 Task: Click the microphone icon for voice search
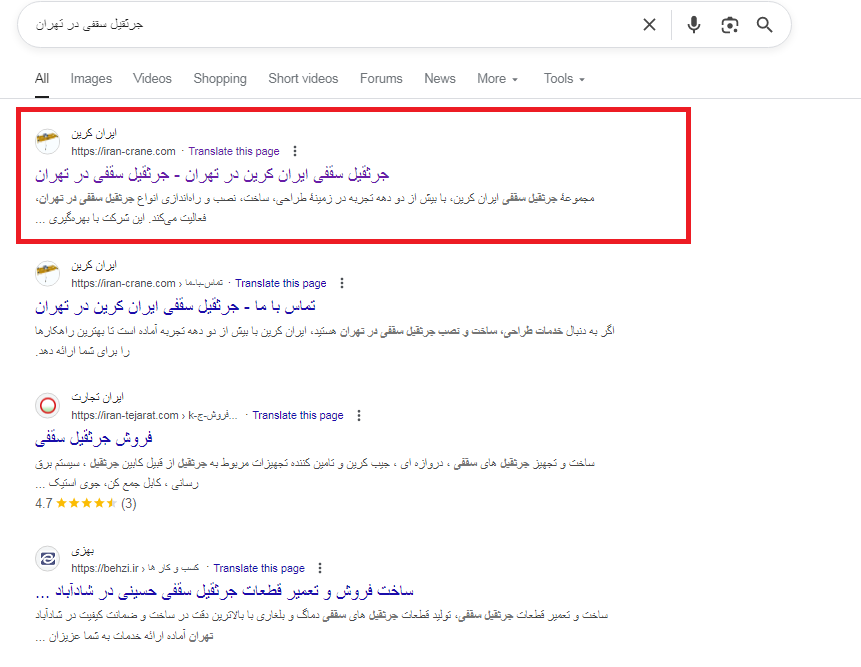click(693, 24)
